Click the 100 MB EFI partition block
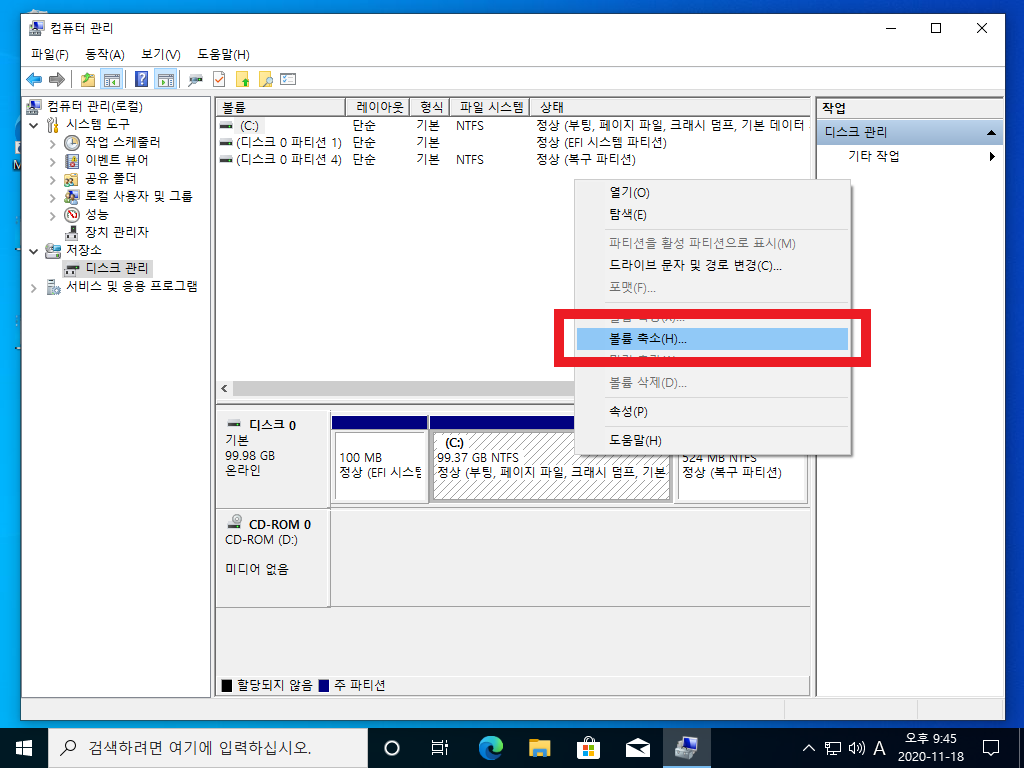The width and height of the screenshot is (1024, 768). point(380,465)
